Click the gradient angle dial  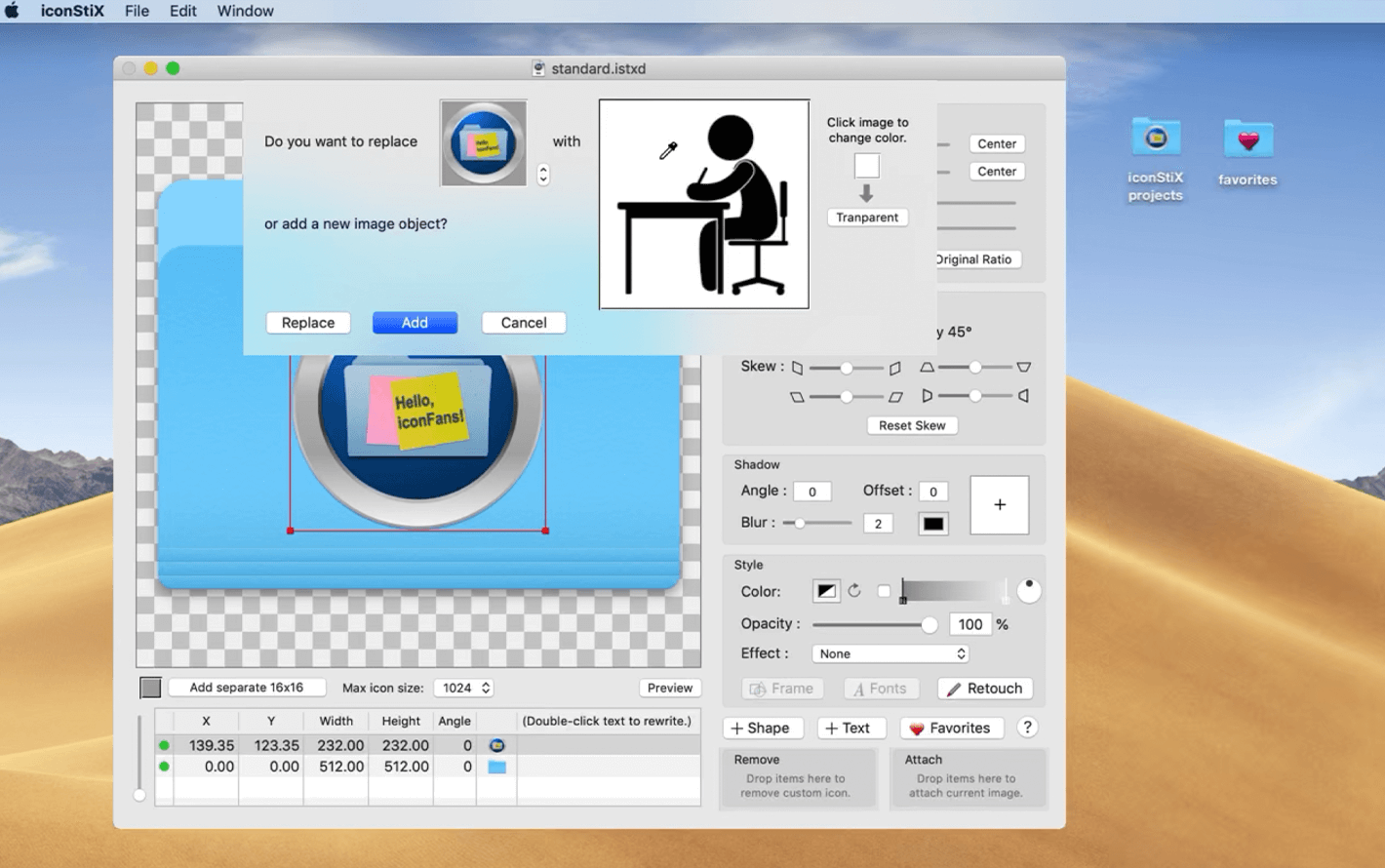click(x=1028, y=591)
